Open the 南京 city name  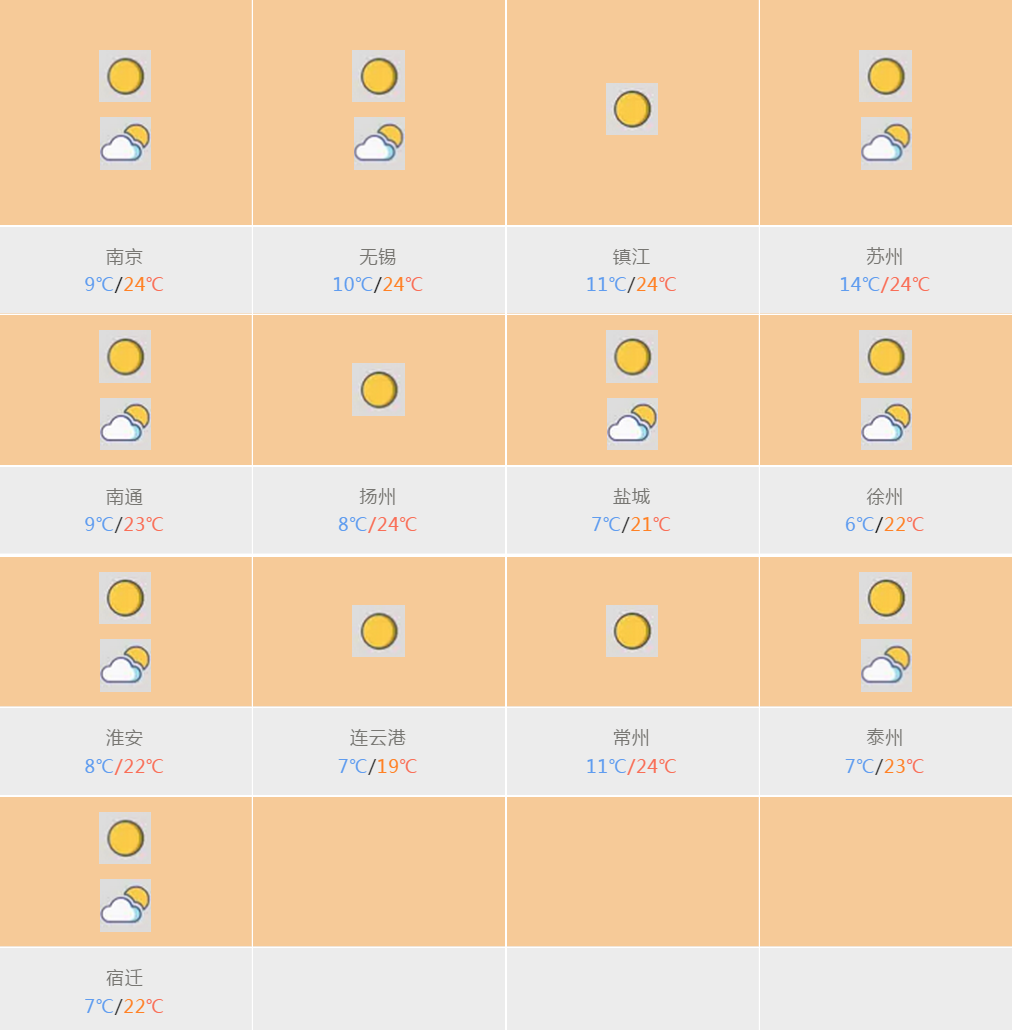click(x=124, y=257)
